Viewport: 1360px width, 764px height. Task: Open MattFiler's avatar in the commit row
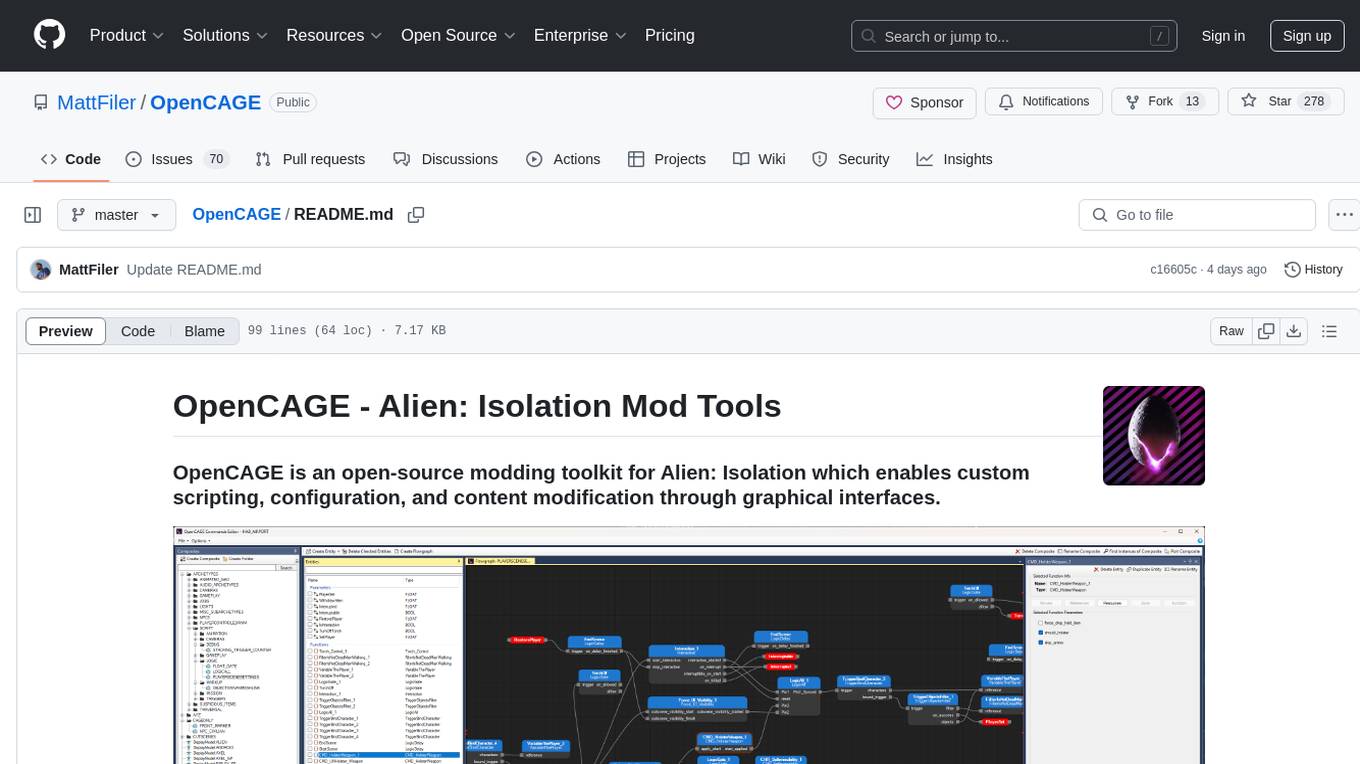tap(41, 270)
